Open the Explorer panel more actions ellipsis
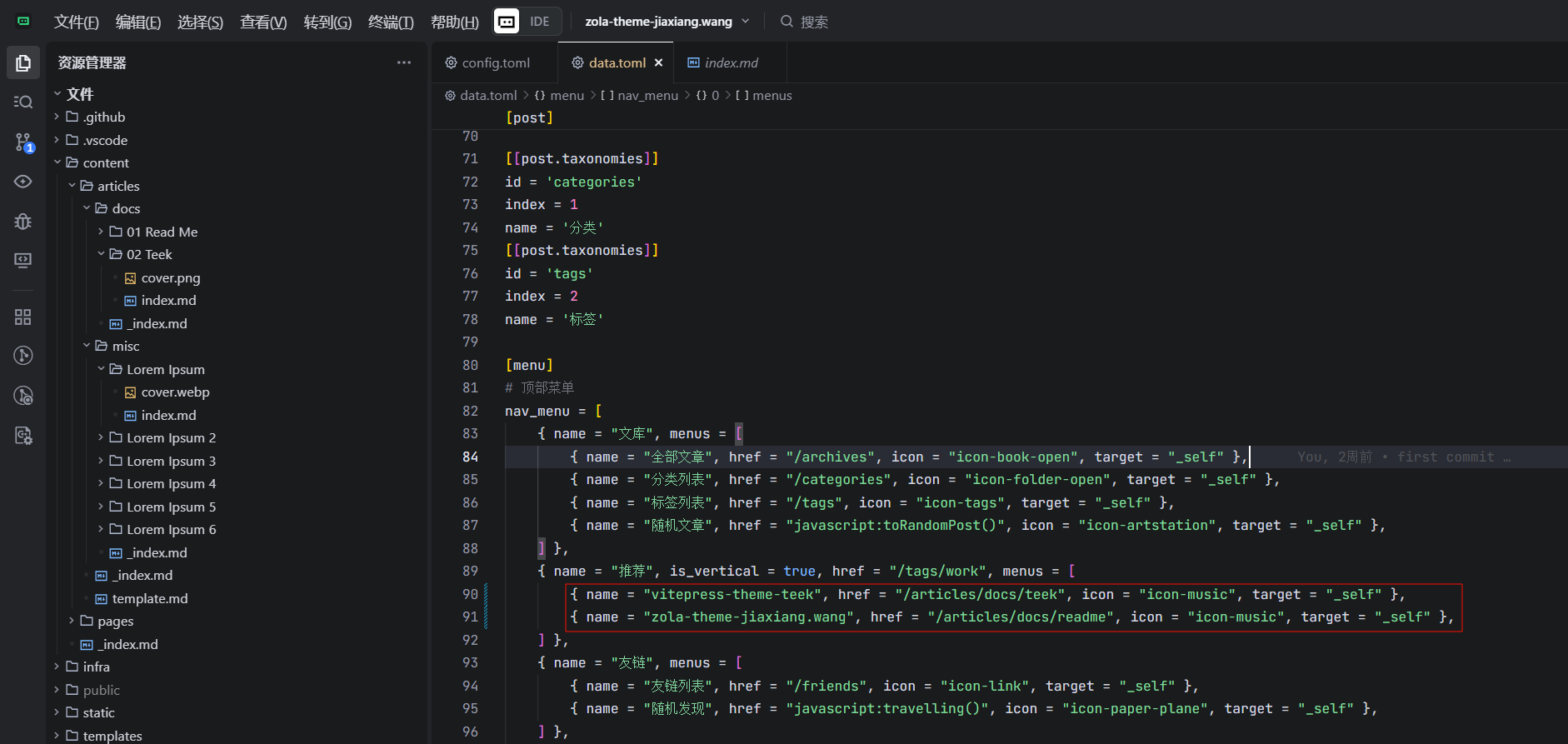Screen dimensions: 1568x744 (404, 62)
